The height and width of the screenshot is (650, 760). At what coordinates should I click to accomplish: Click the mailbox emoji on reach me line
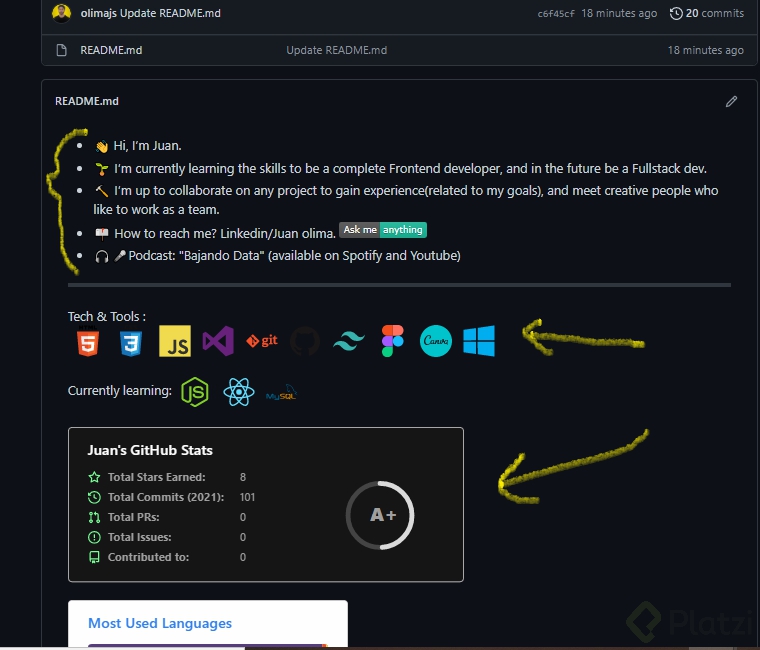coord(102,234)
